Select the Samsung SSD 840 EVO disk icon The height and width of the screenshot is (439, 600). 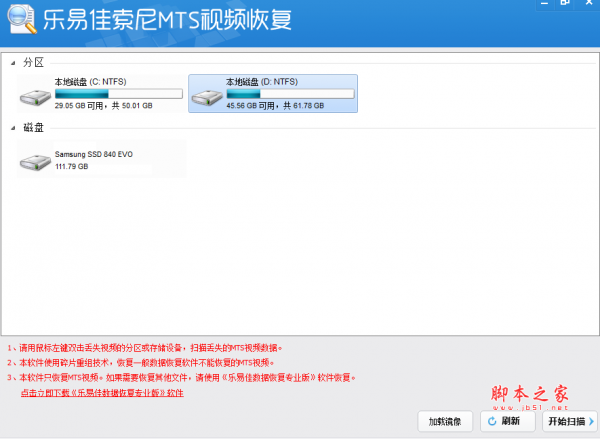click(35, 162)
